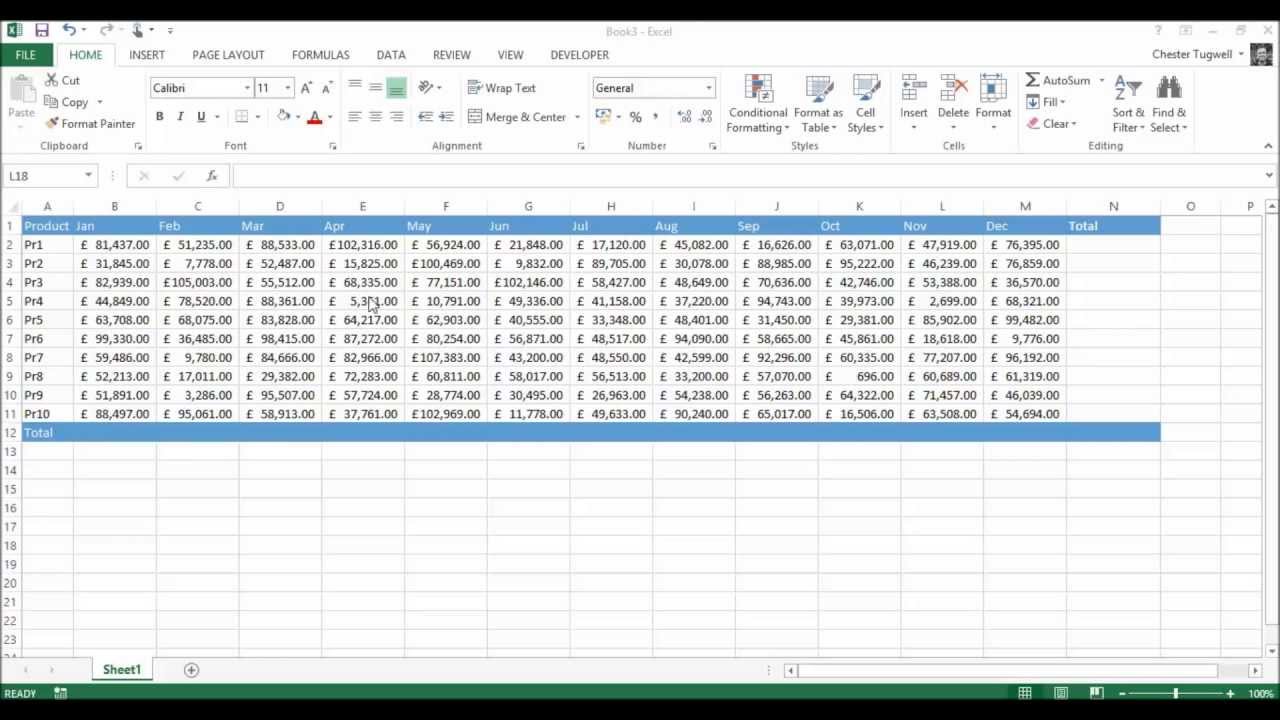Click the percent style icon
Screen dimensions: 1280x720
[635, 117]
